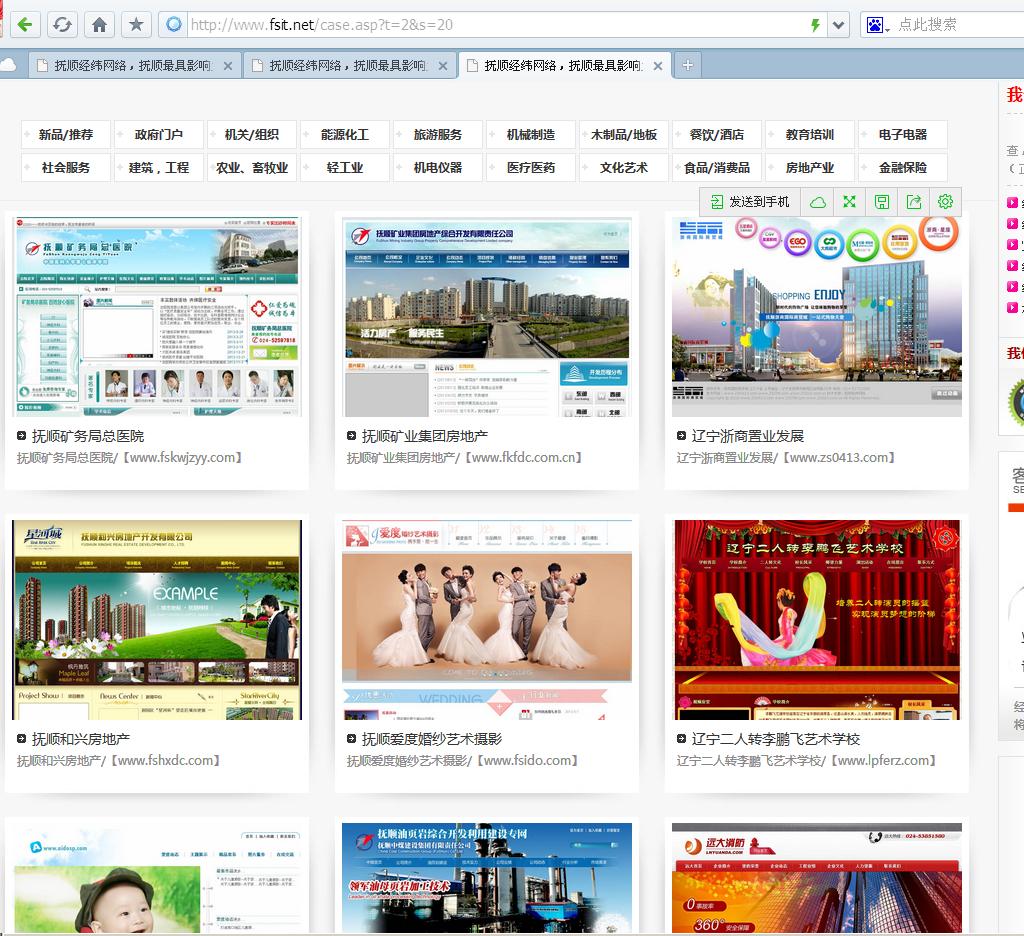The image size is (1024, 936).
Task: Click the star favorites icon
Action: (136, 25)
